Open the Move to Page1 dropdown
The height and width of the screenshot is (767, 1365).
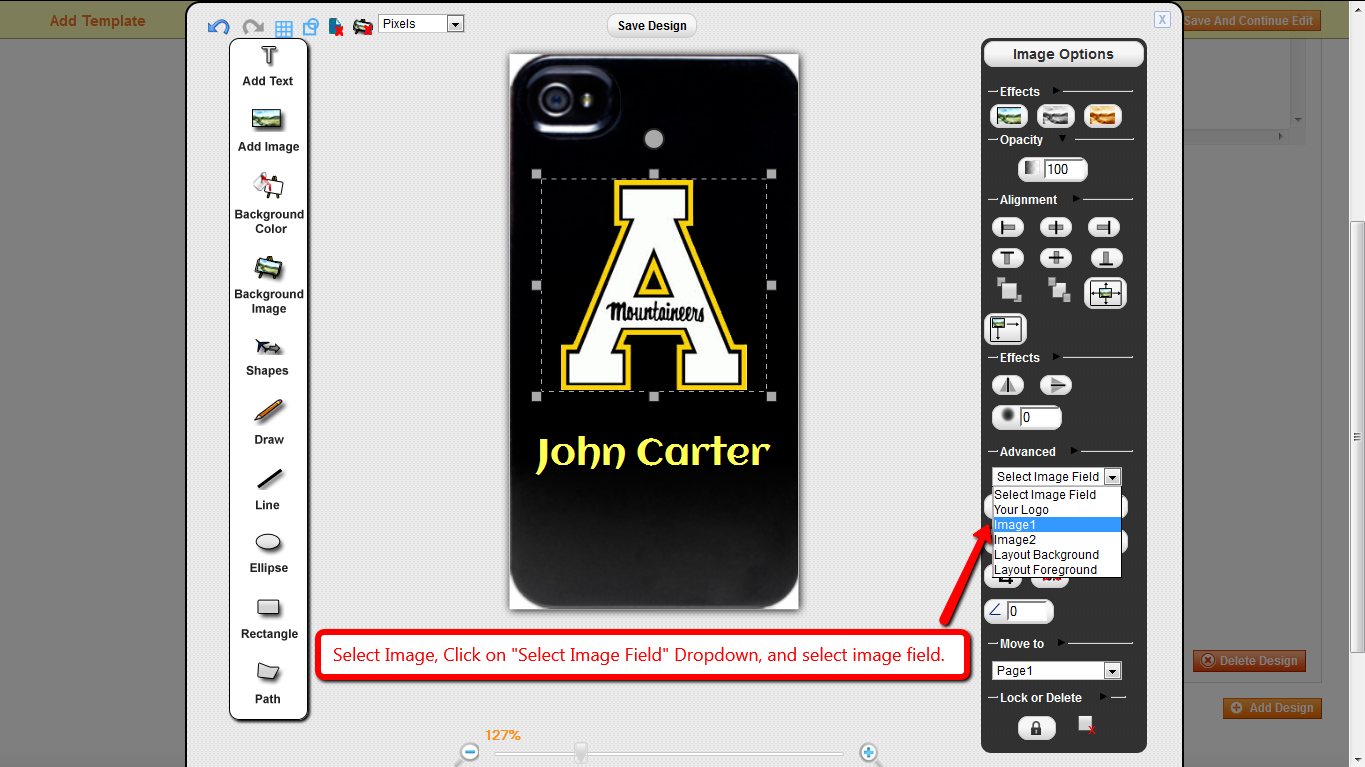click(1057, 671)
